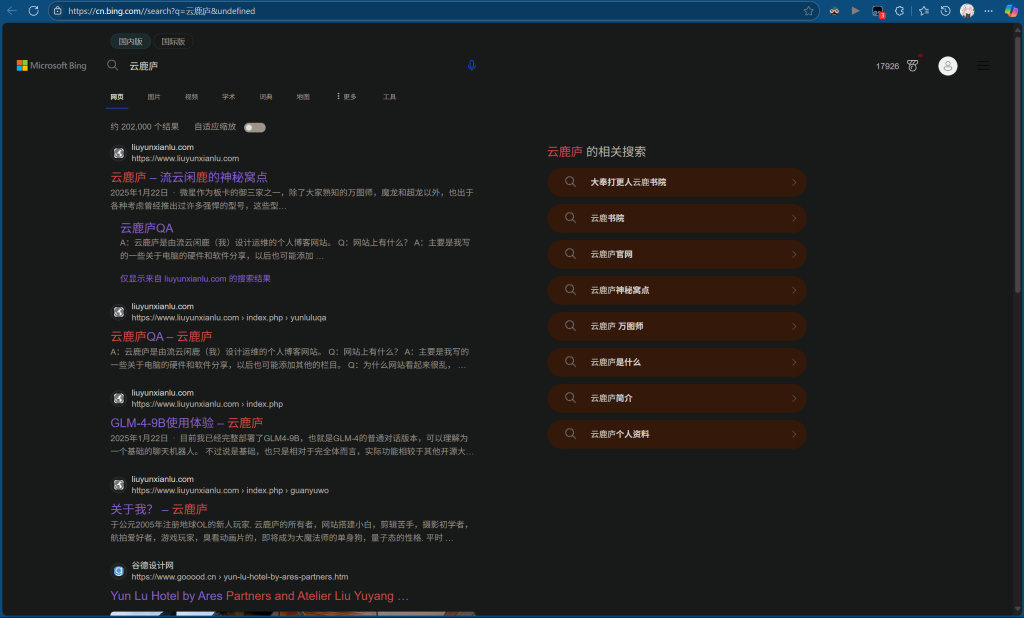Switch to the 词典 tab
The height and width of the screenshot is (618, 1024).
(266, 97)
